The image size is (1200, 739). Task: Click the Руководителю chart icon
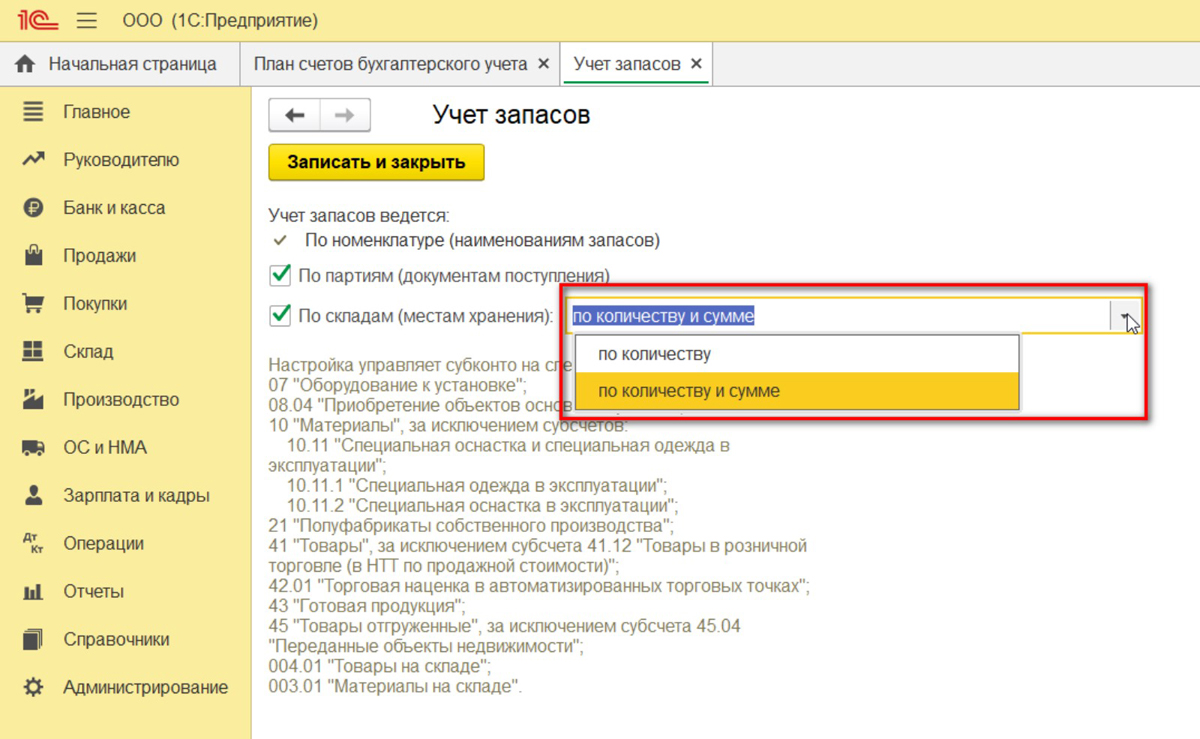click(x=33, y=160)
